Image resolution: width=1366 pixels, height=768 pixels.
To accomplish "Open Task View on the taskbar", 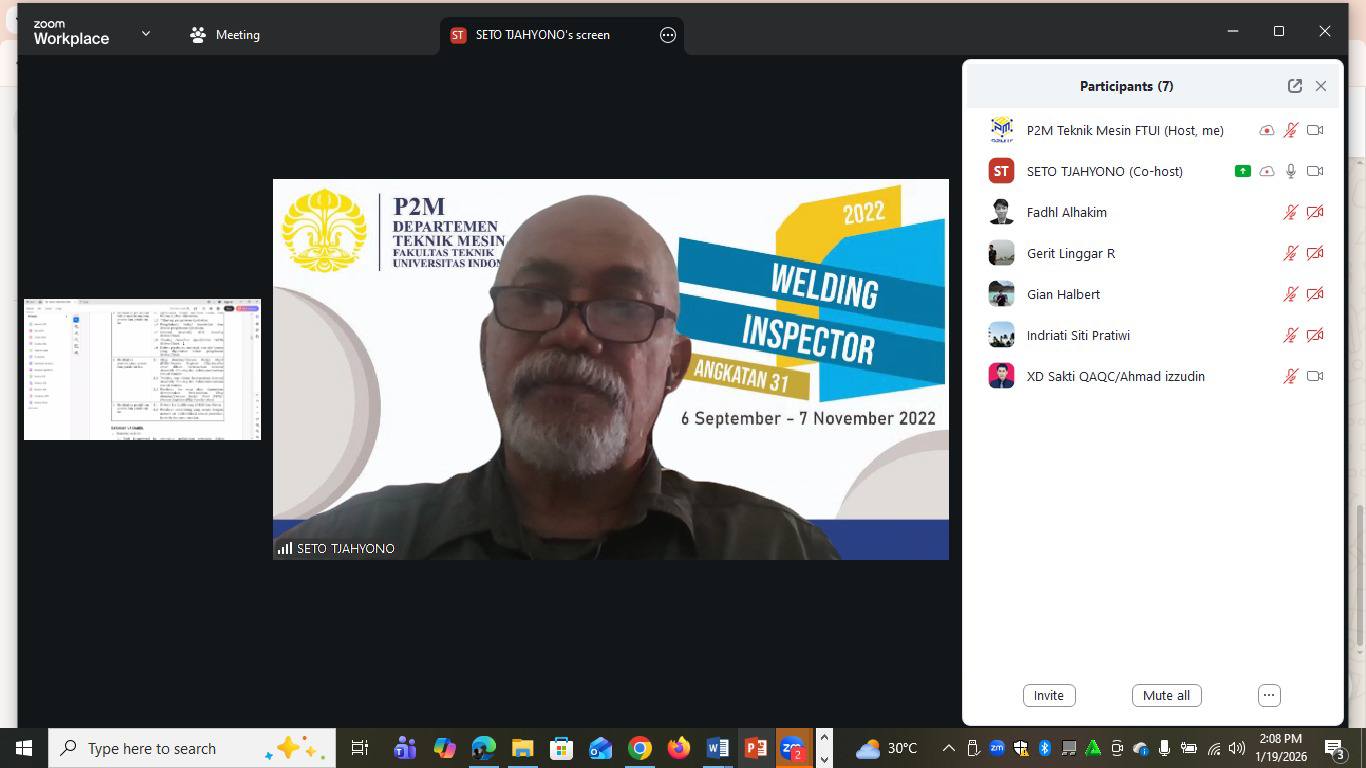I will (360, 748).
